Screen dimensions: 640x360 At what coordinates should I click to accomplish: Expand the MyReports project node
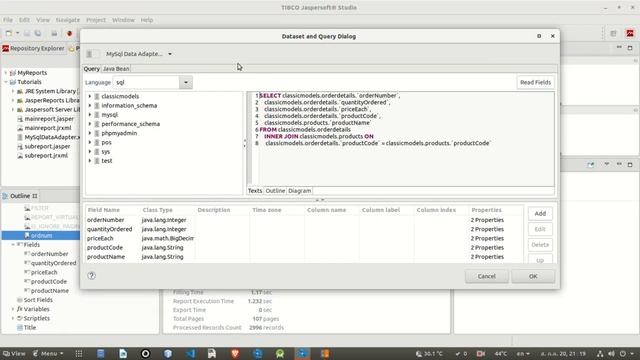tap(6, 73)
